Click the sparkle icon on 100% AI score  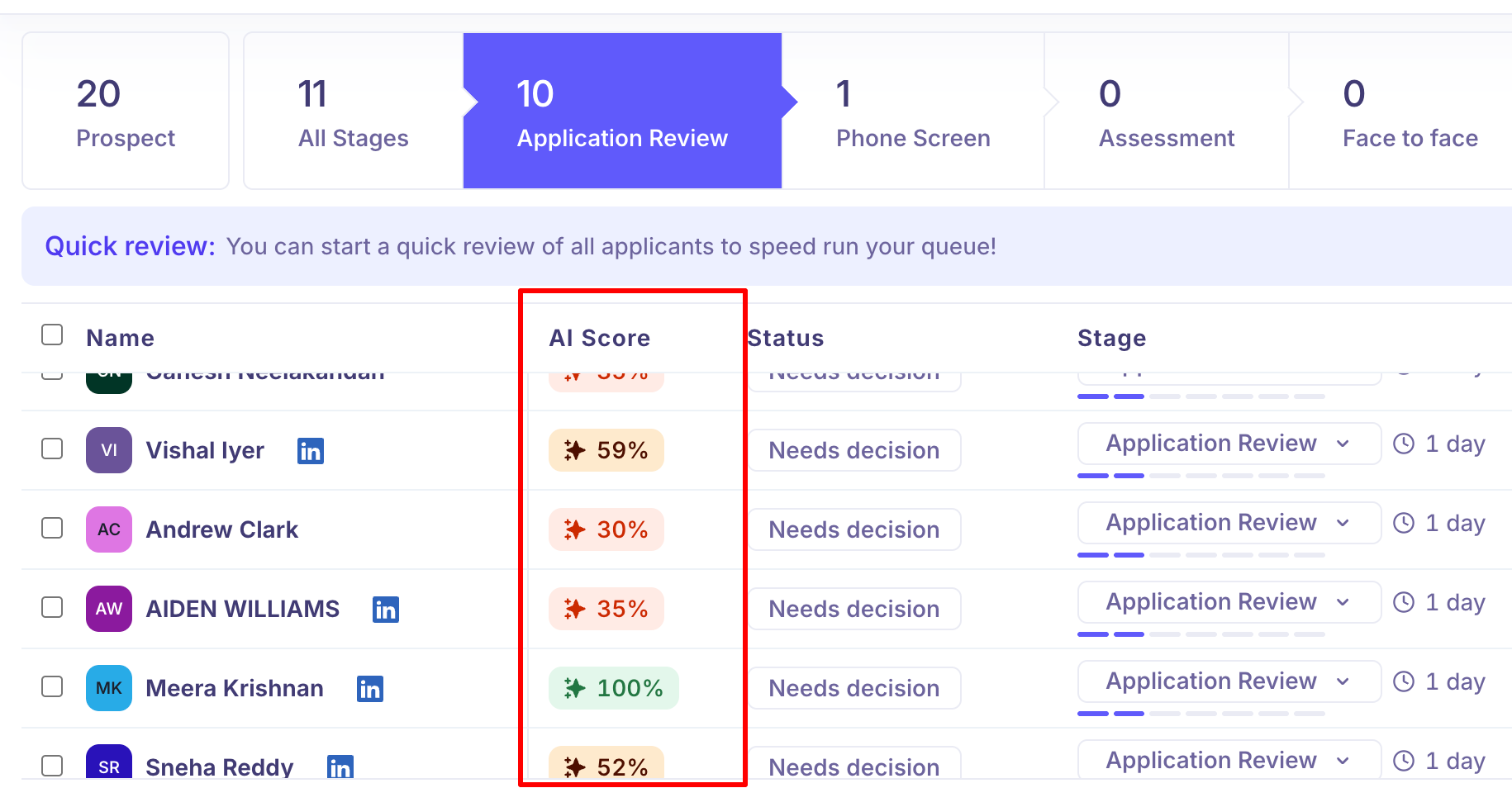click(x=575, y=688)
